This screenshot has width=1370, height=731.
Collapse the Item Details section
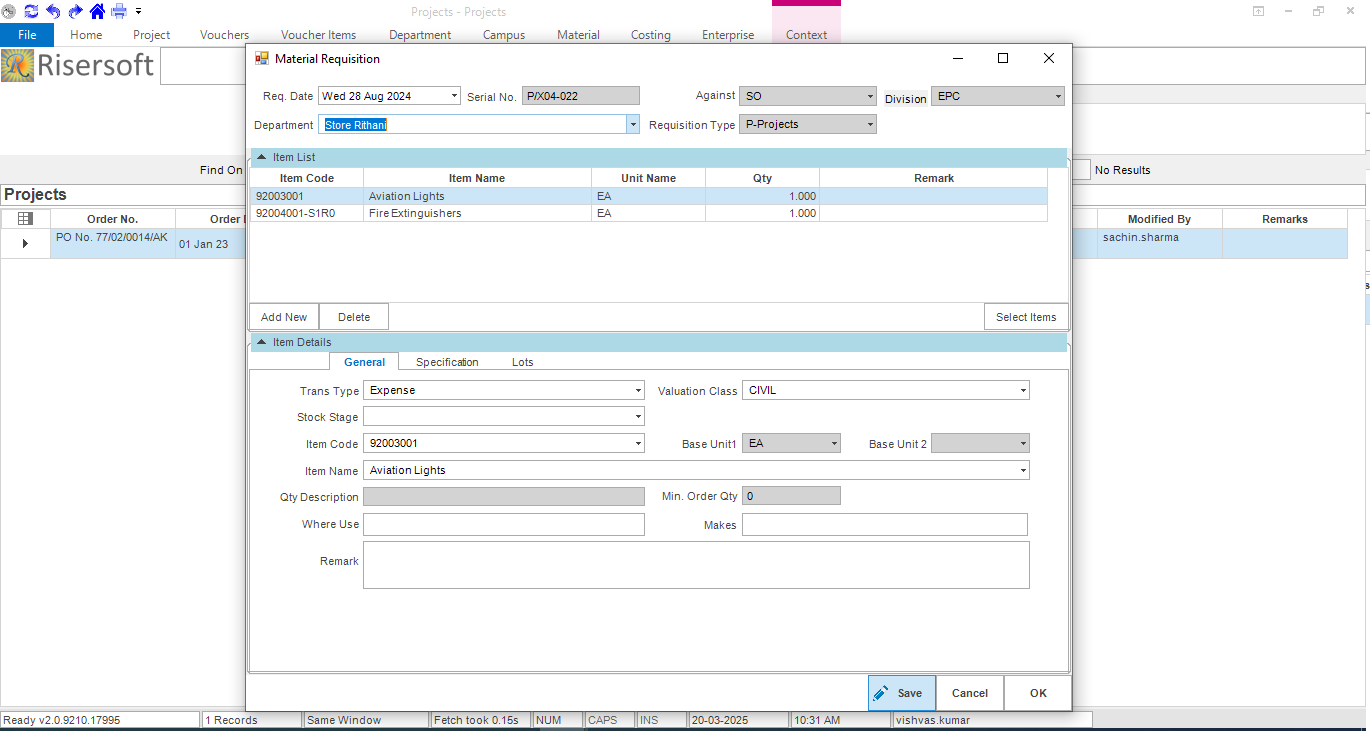click(262, 342)
